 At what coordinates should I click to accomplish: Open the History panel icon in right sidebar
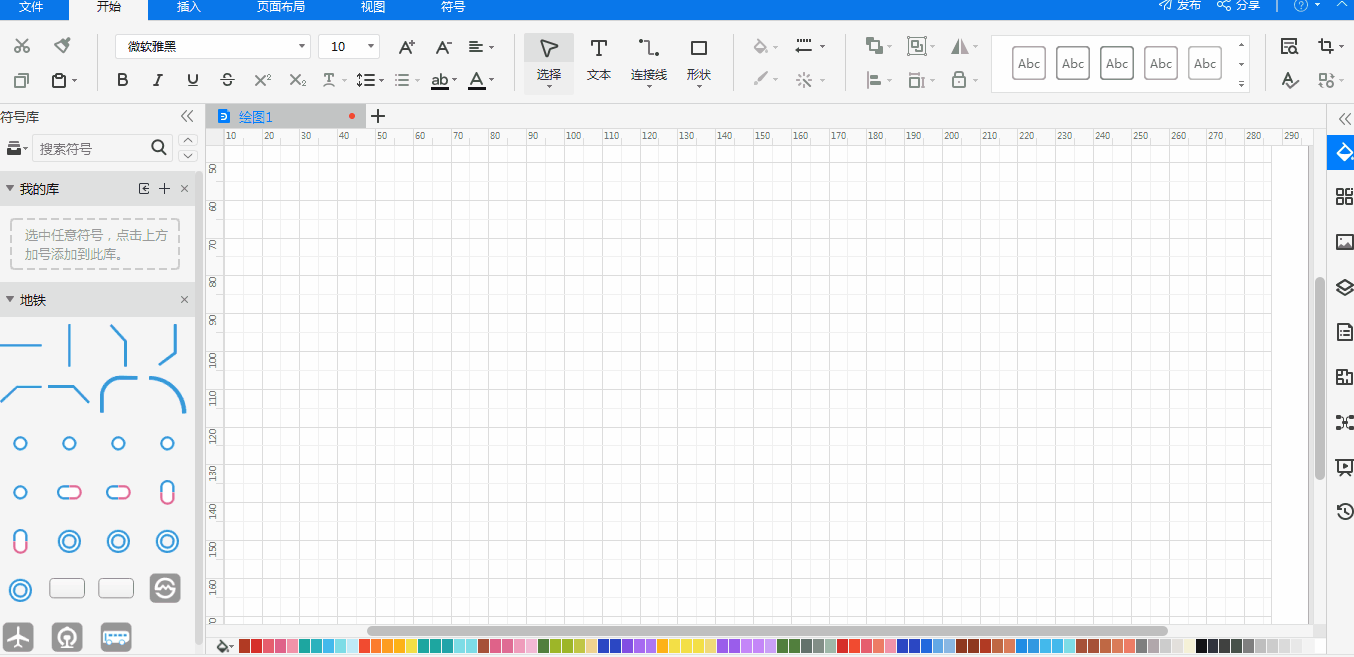[x=1344, y=512]
